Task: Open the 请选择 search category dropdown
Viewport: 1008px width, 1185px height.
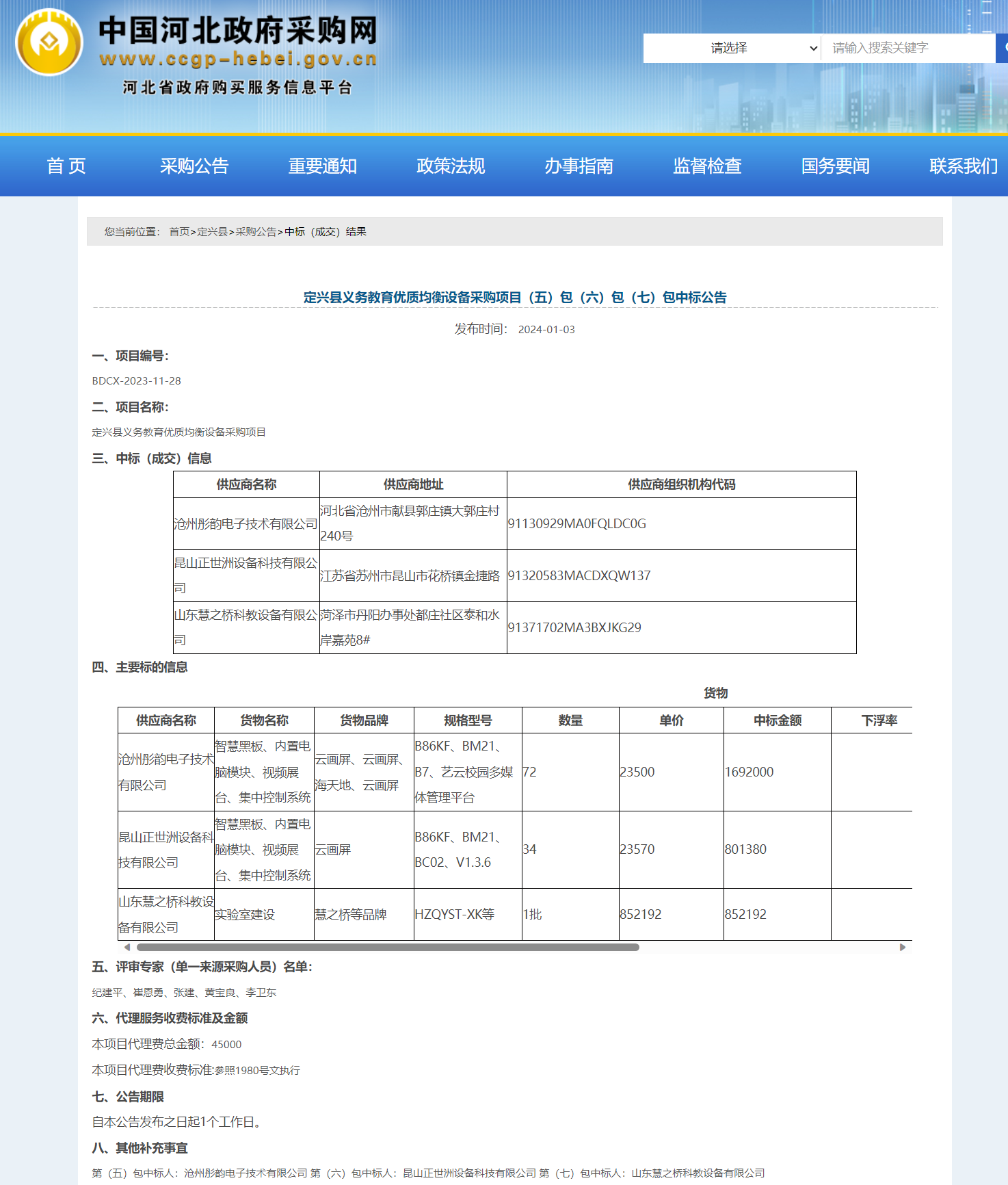Action: (732, 48)
